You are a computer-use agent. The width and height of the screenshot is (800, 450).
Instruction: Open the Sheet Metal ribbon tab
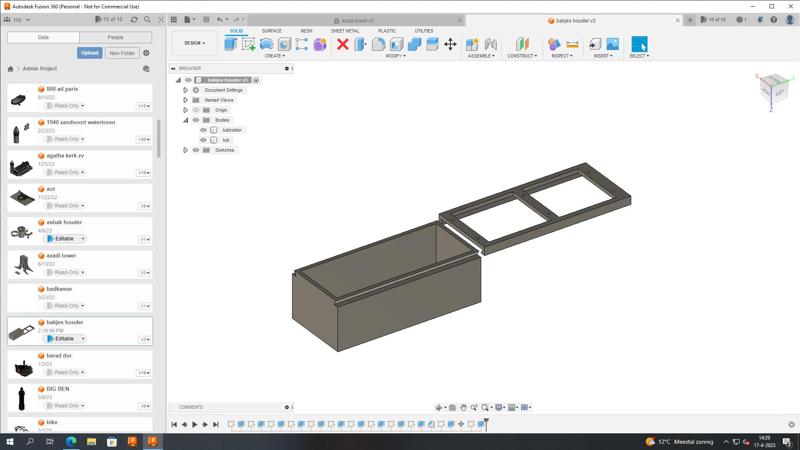tap(345, 31)
